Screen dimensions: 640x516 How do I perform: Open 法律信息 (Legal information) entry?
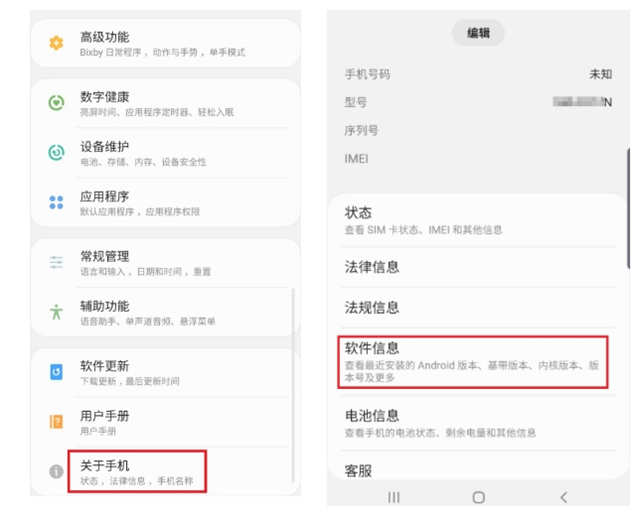(472, 267)
